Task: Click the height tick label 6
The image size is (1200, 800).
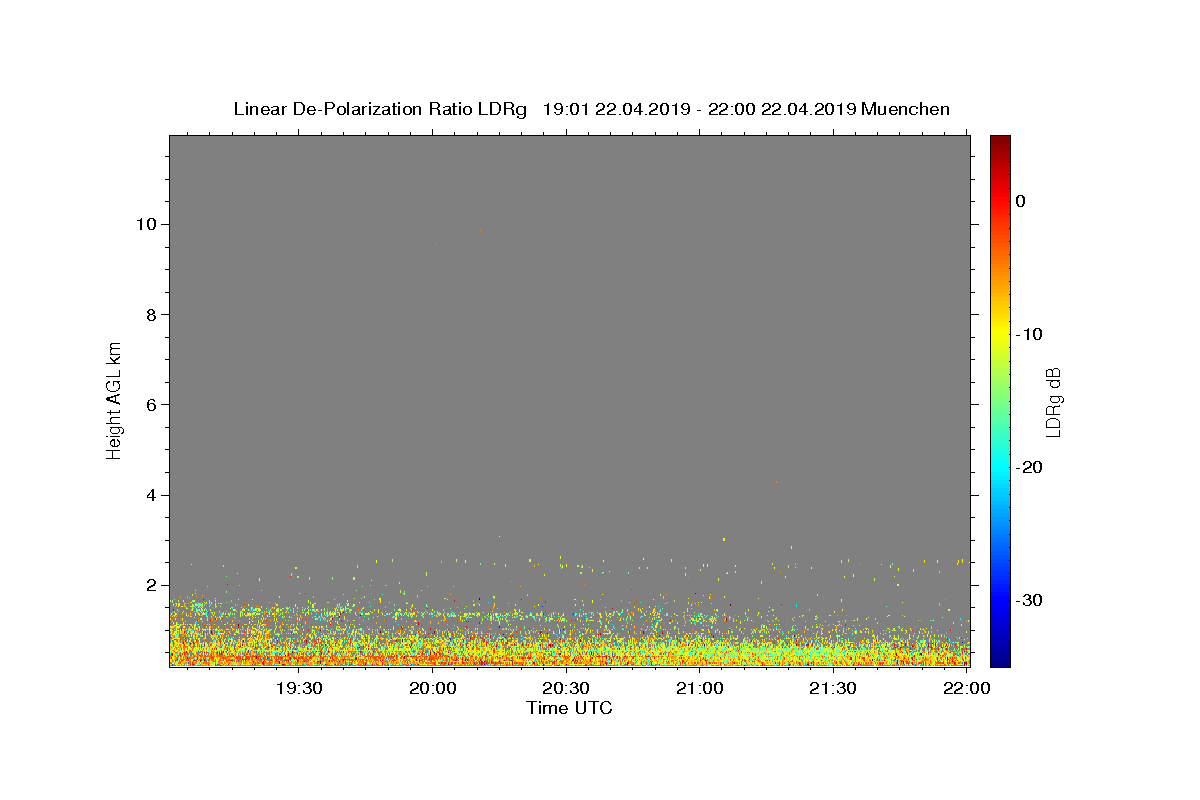Action: point(152,405)
